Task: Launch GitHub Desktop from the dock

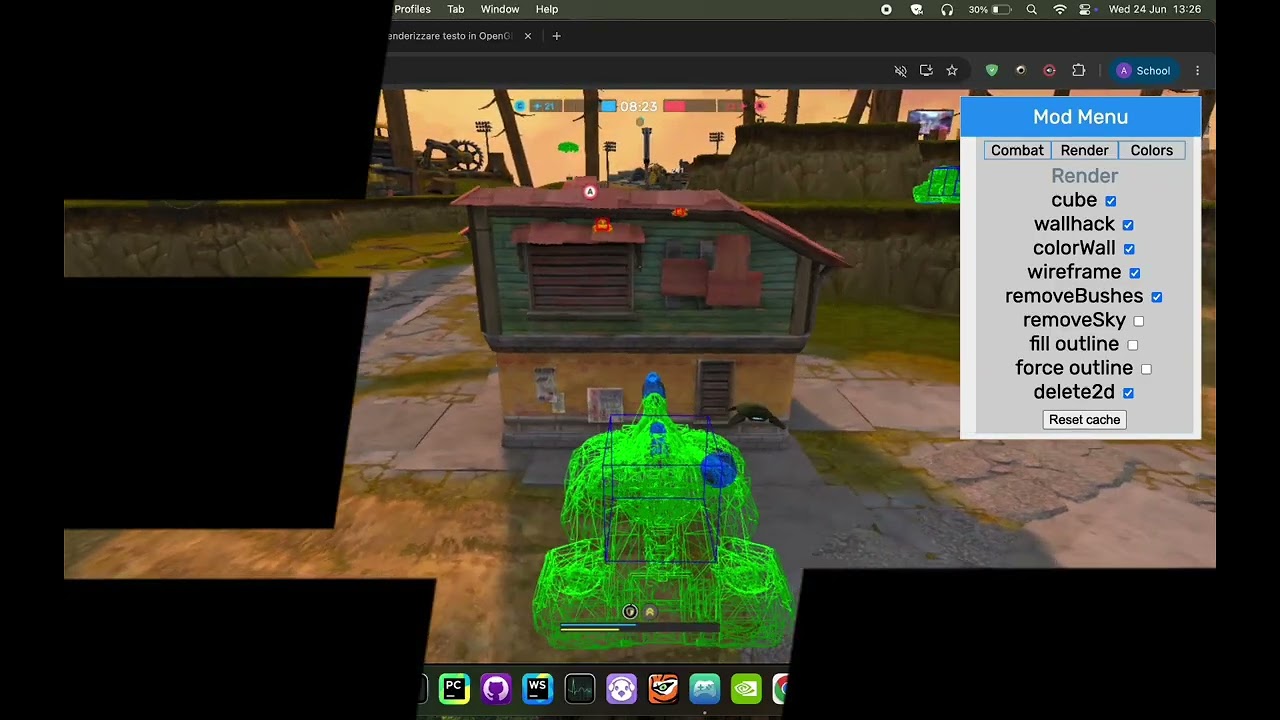Action: pyautogui.click(x=496, y=688)
